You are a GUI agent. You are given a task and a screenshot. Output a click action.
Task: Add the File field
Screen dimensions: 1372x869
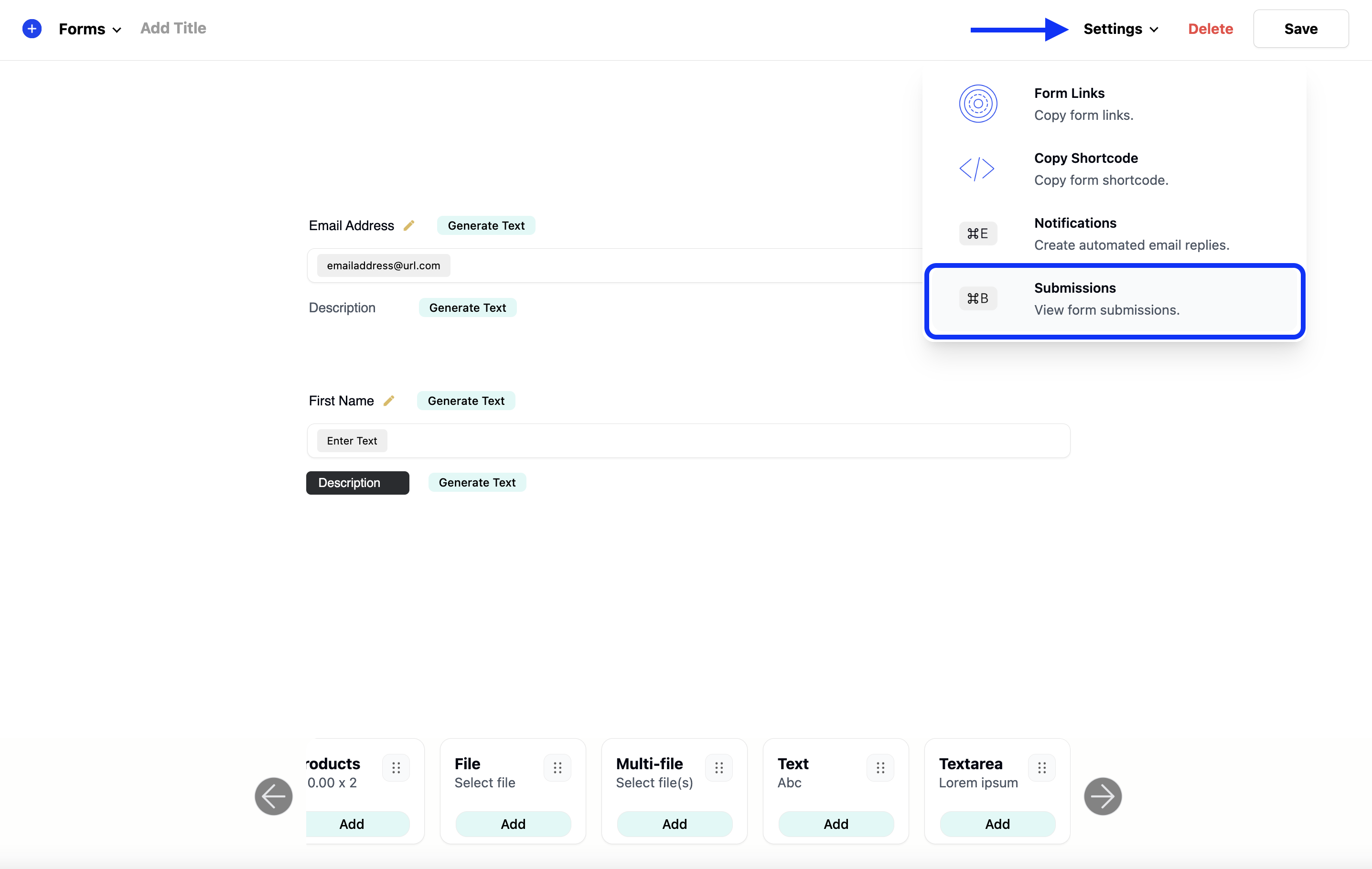(513, 824)
